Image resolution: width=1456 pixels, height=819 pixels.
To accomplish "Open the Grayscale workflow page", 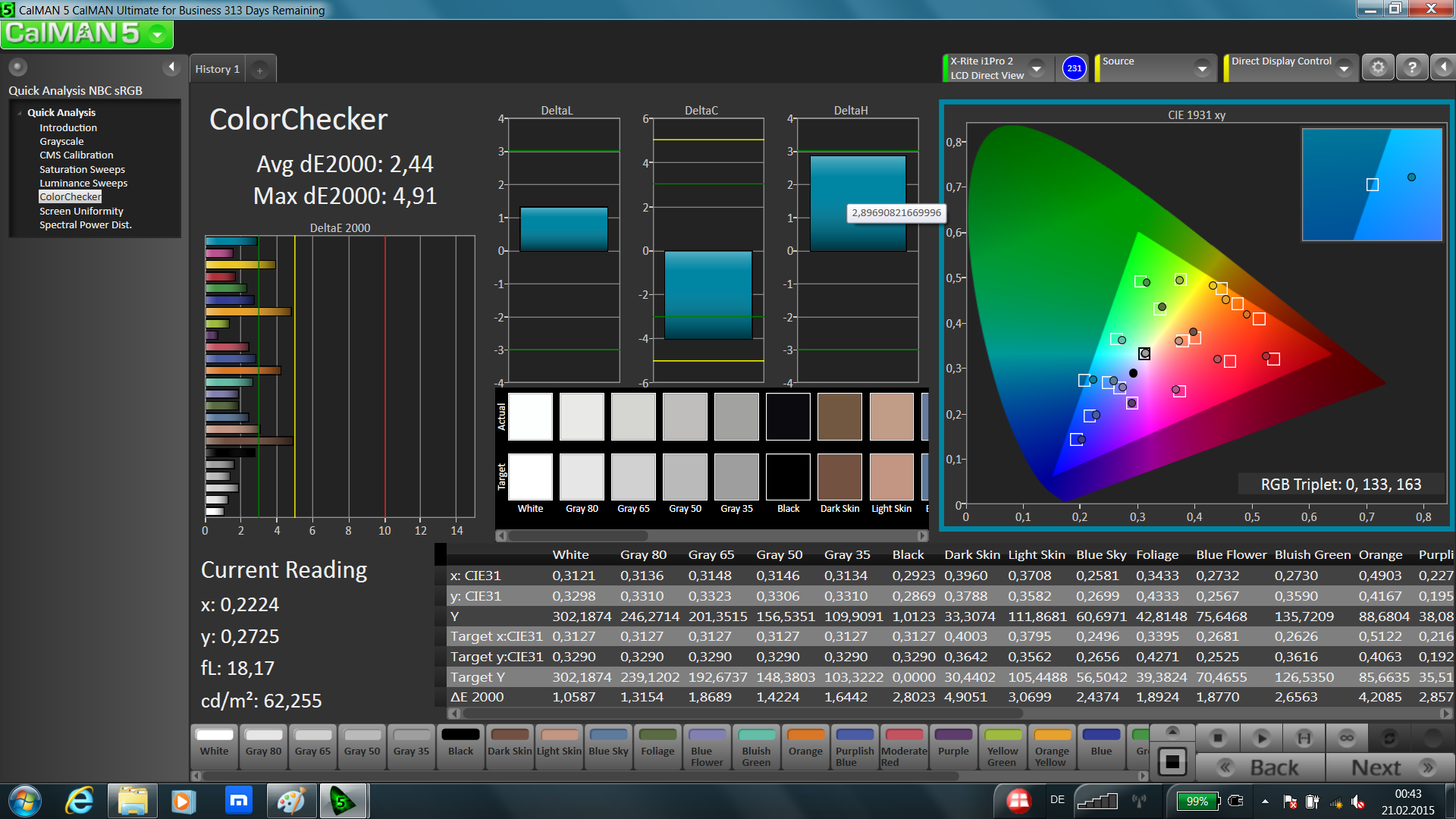I will point(61,141).
